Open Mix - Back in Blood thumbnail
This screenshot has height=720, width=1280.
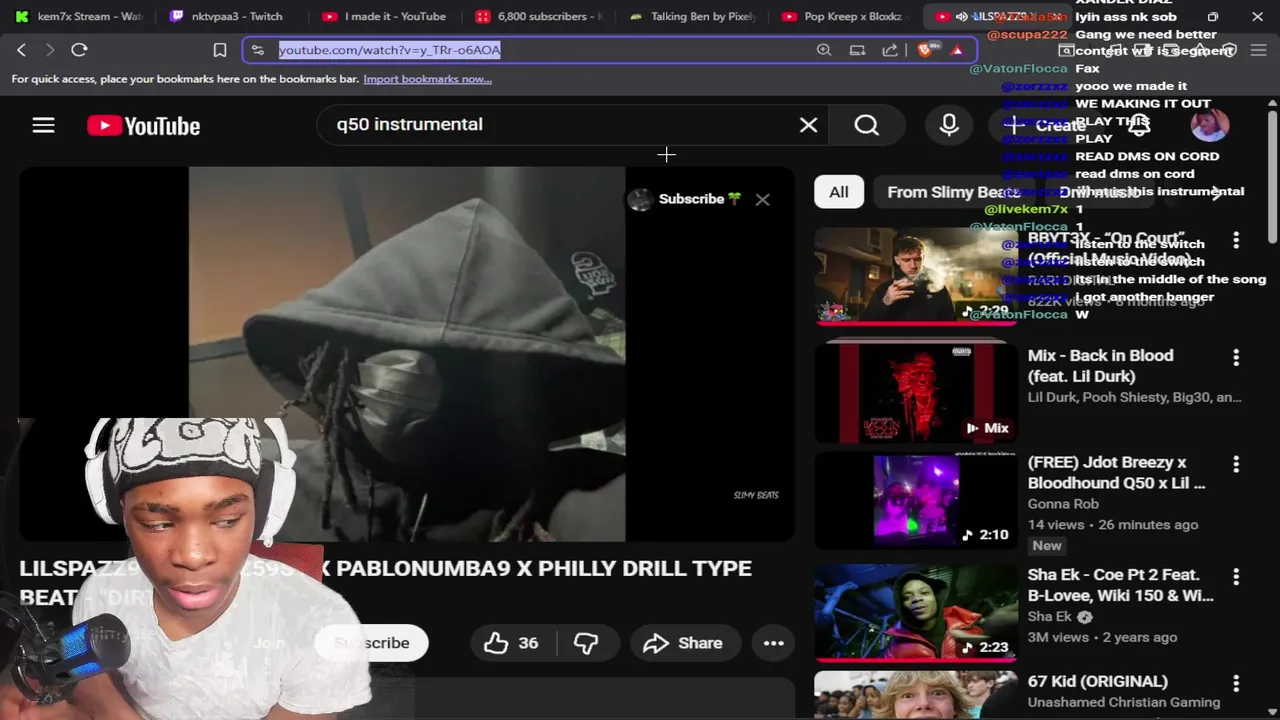[915, 391]
